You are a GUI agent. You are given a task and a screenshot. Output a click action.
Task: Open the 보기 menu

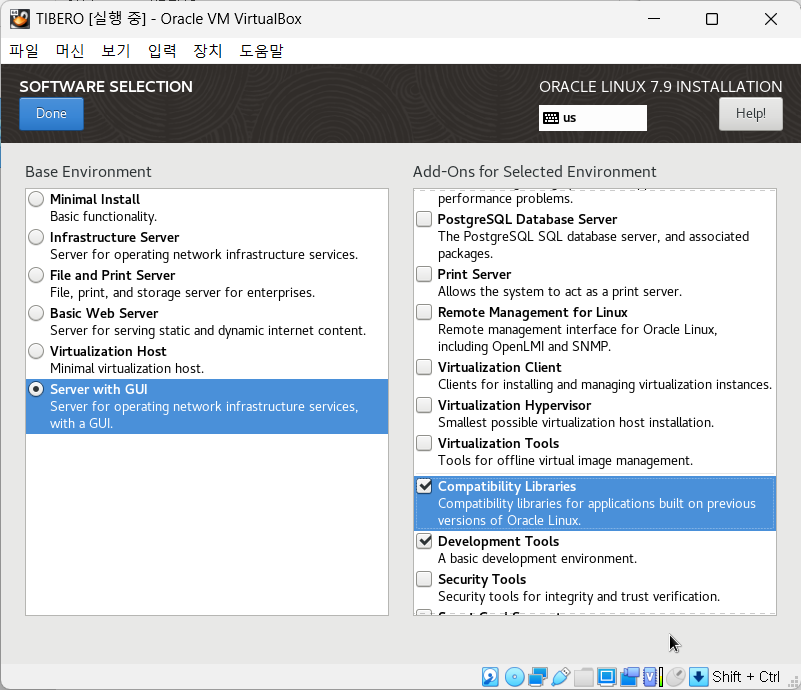pos(116,51)
